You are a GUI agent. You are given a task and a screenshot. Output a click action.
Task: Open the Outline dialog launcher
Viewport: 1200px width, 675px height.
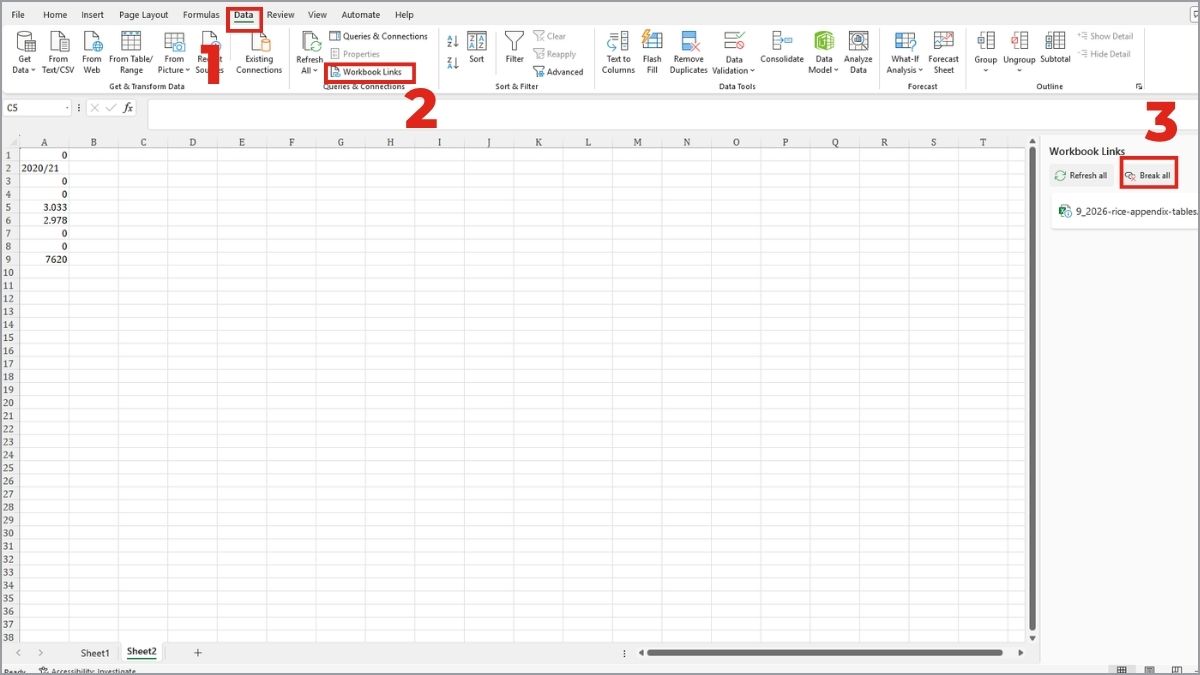point(1139,87)
